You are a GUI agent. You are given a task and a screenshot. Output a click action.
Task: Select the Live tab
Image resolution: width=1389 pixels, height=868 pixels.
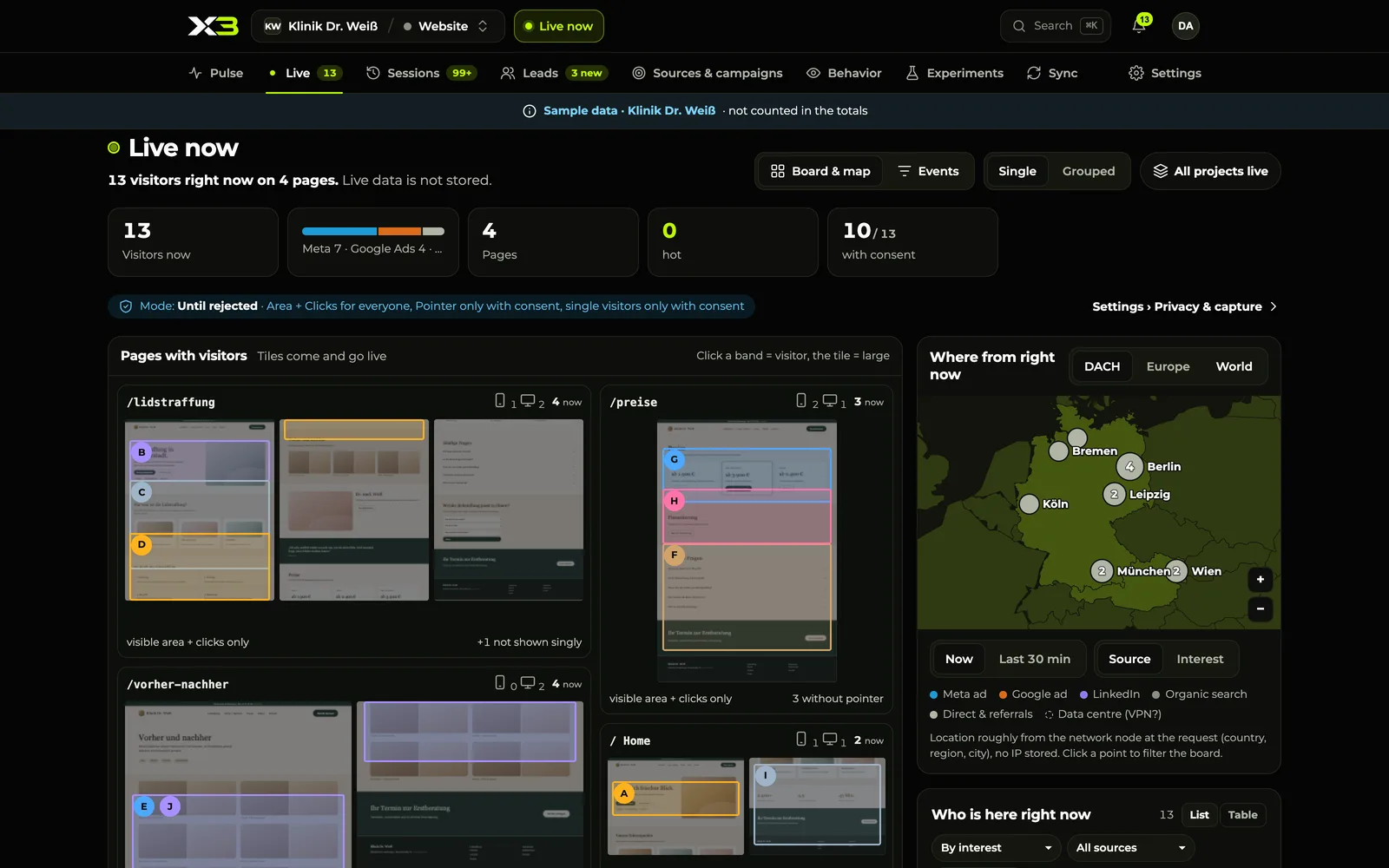304,73
